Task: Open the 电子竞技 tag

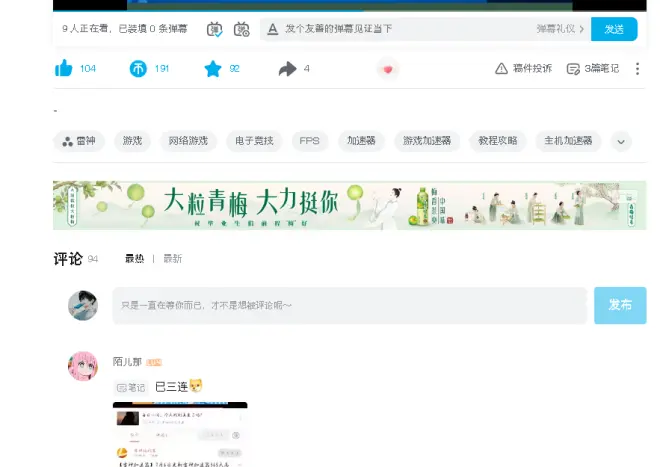Action: click(x=254, y=141)
